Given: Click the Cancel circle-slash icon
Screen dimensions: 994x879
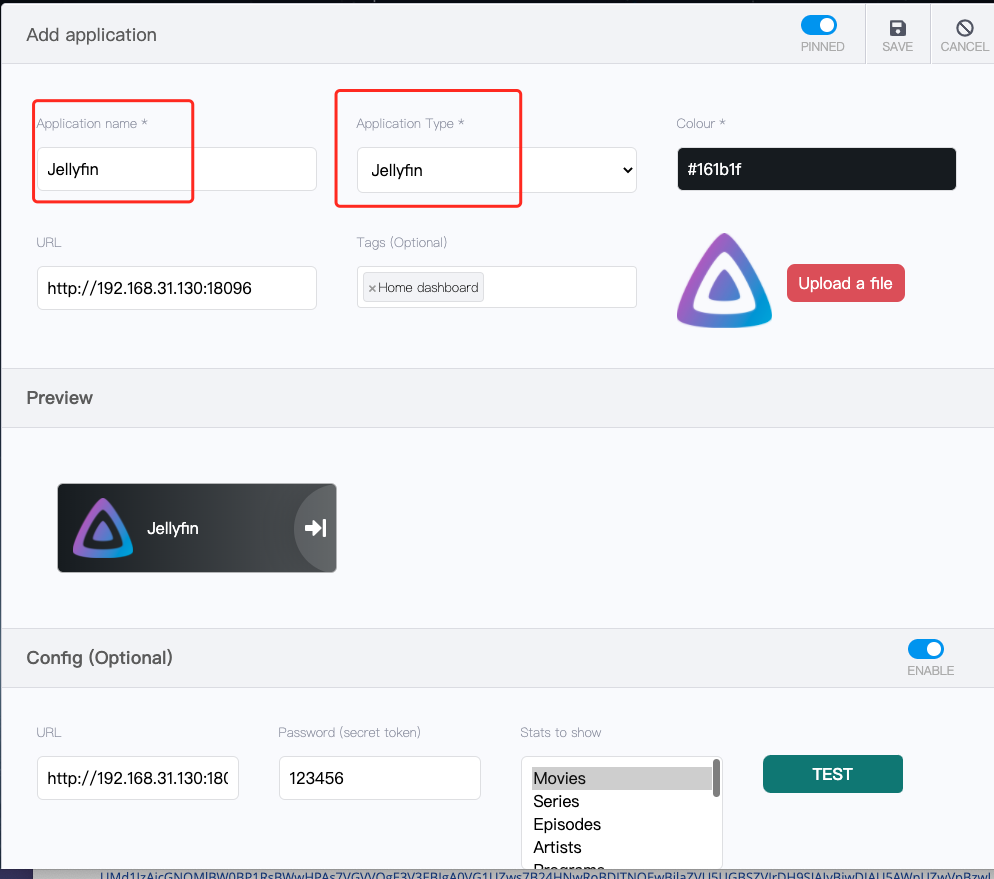Looking at the screenshot, I should click(x=964, y=28).
